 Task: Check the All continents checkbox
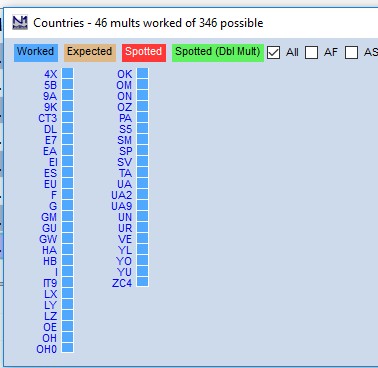273,52
